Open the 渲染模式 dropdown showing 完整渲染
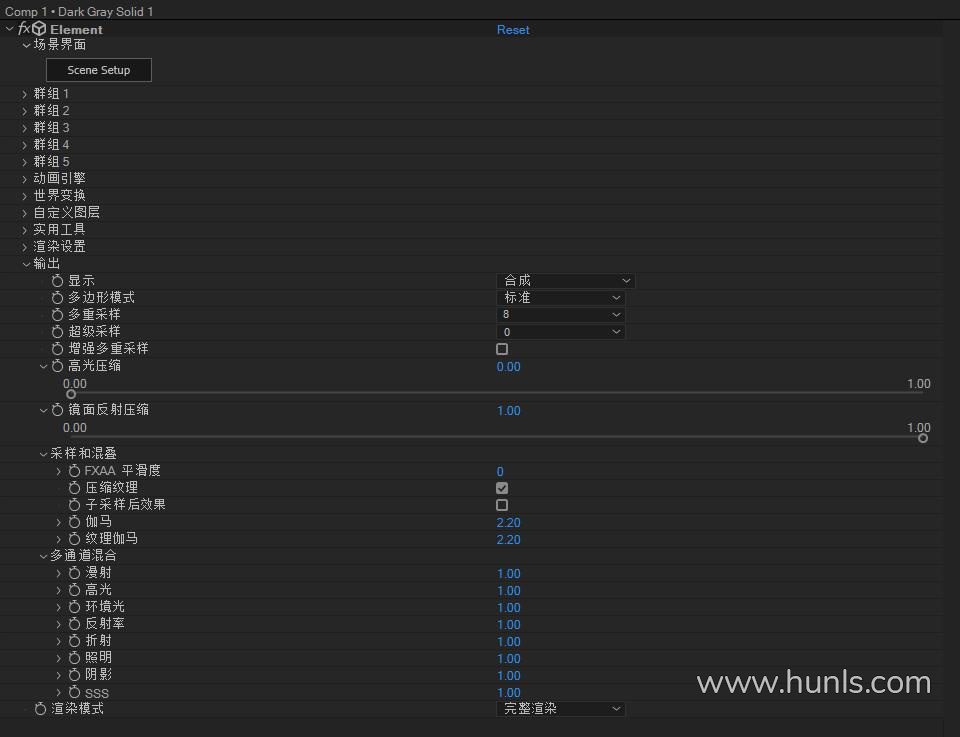The width and height of the screenshot is (960, 737). (561, 709)
